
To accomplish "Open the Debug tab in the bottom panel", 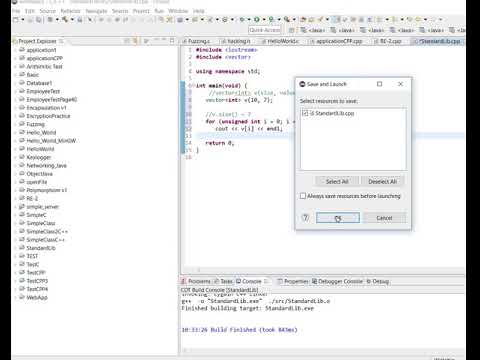I will [x=378, y=281].
